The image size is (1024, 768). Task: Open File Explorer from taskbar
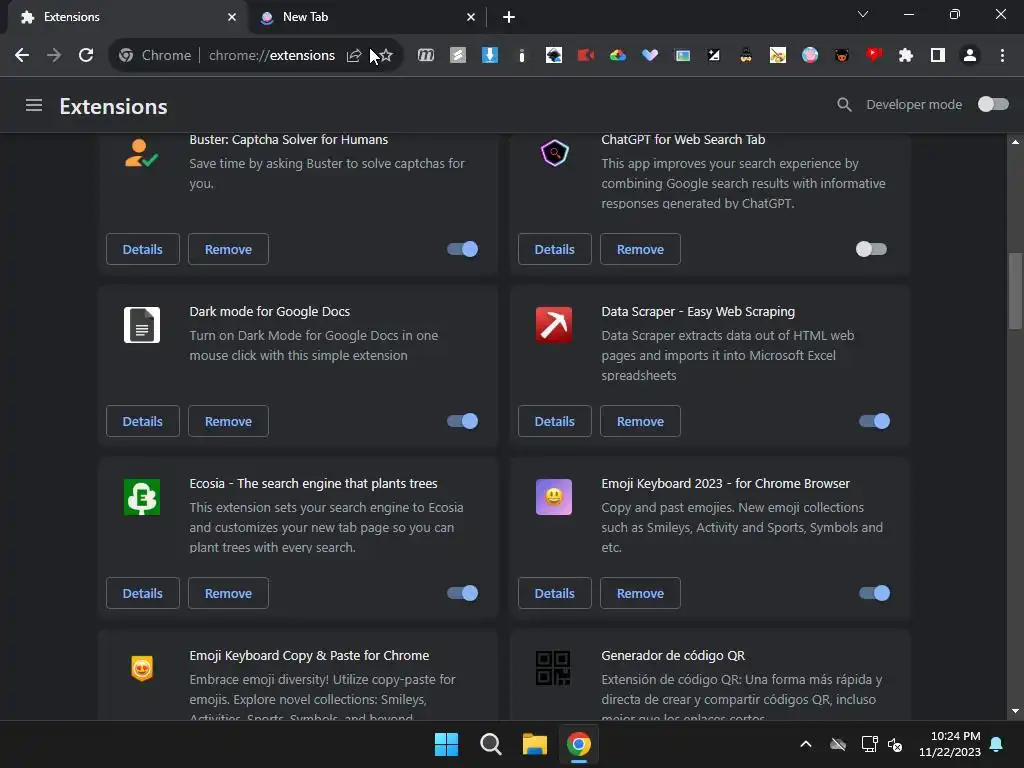(x=534, y=744)
